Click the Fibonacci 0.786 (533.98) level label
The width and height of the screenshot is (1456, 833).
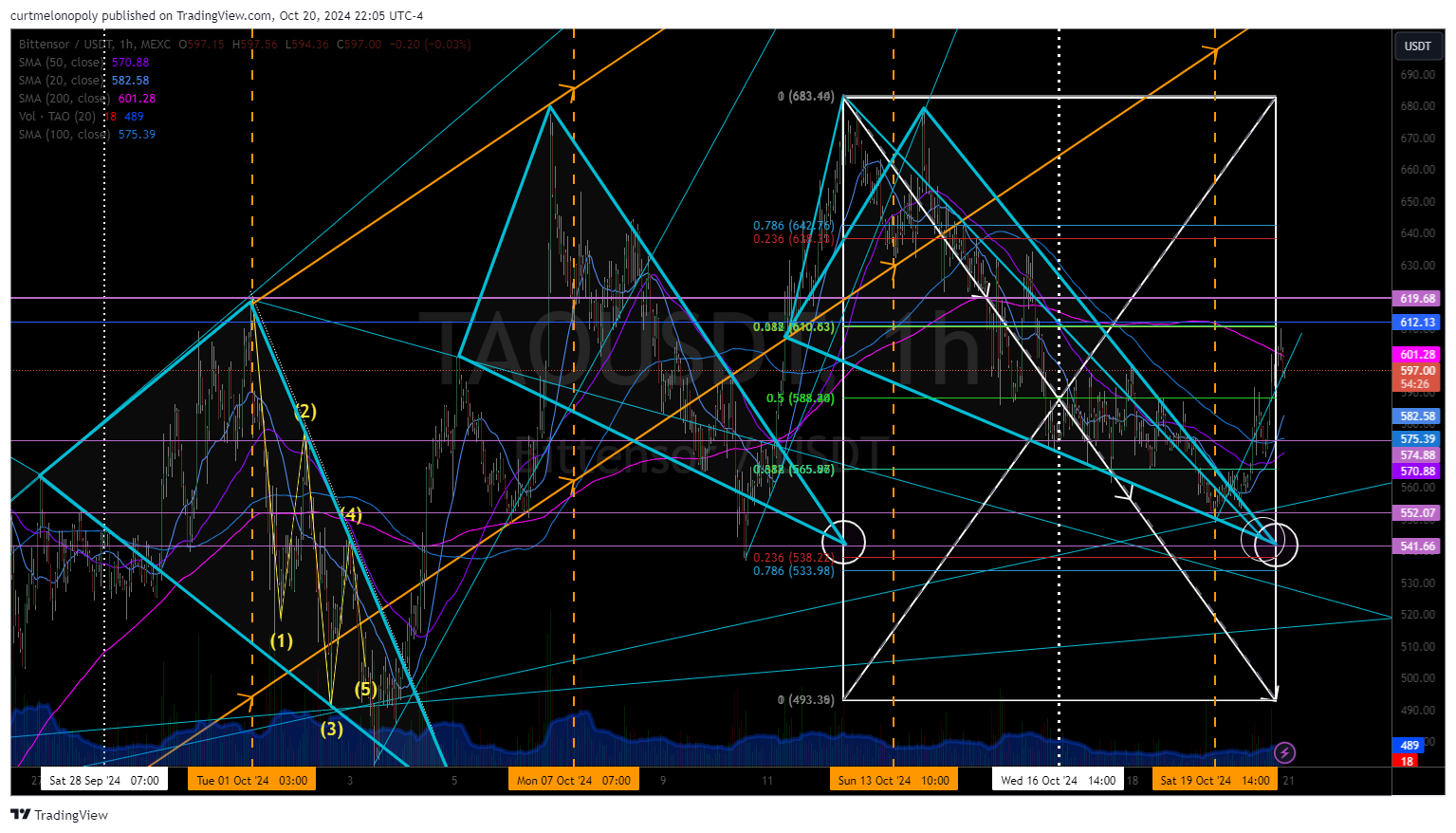pos(794,571)
